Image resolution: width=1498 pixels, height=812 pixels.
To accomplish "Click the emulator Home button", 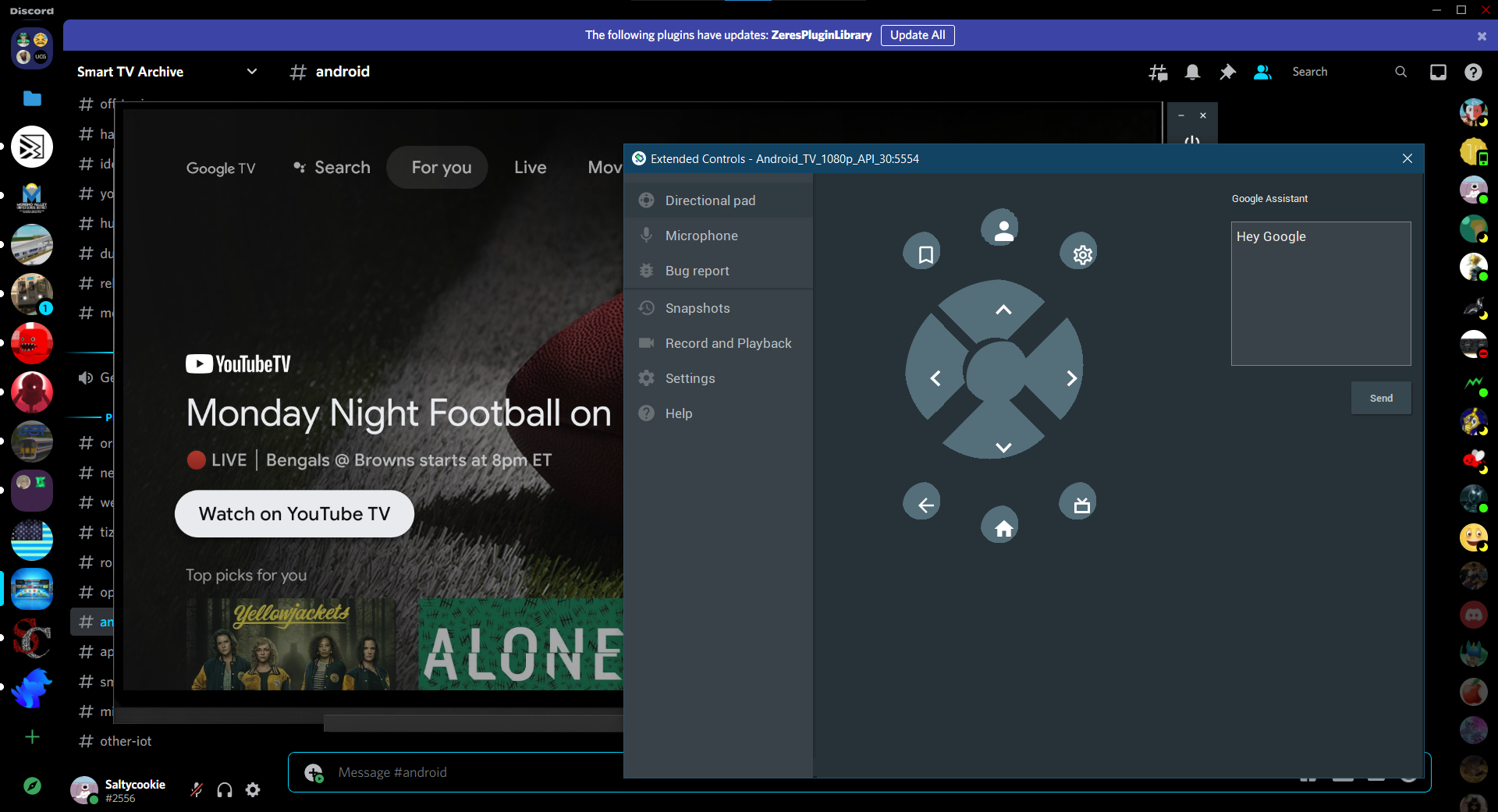I will pyautogui.click(x=1003, y=528).
